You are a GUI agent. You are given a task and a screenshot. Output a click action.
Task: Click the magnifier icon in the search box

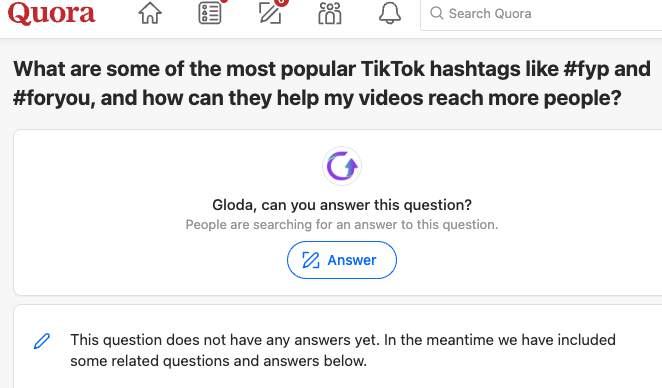[x=437, y=13]
